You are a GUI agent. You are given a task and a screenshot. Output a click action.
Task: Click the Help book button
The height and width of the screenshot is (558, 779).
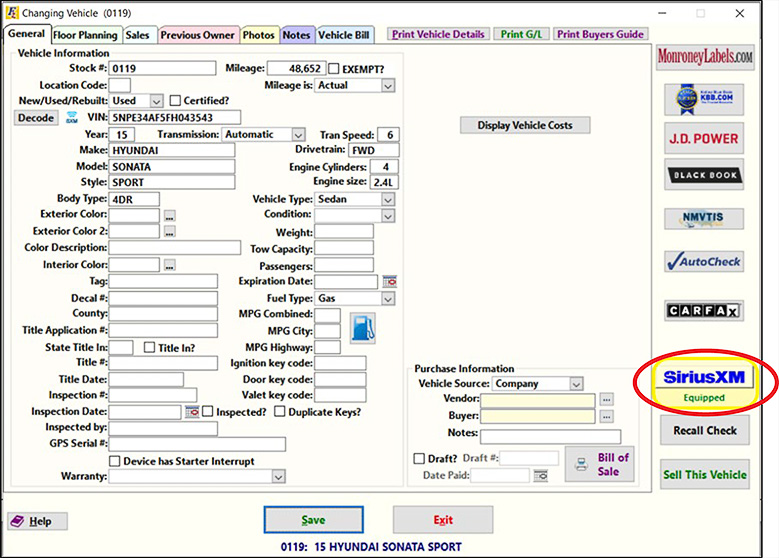click(37, 521)
